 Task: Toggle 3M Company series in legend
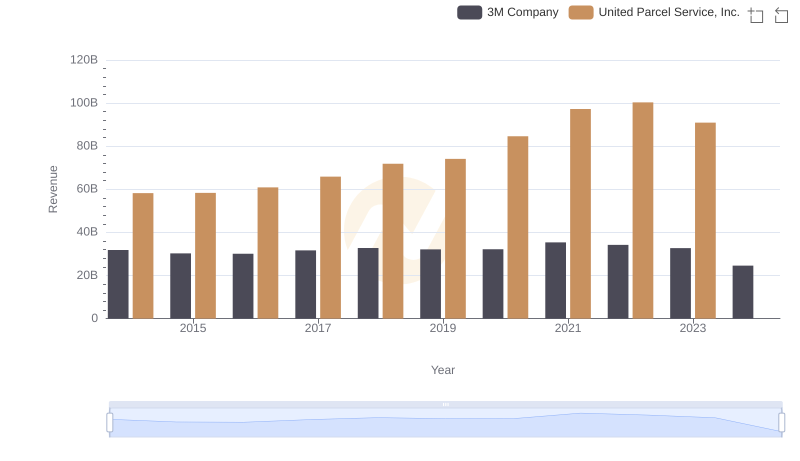pos(508,12)
